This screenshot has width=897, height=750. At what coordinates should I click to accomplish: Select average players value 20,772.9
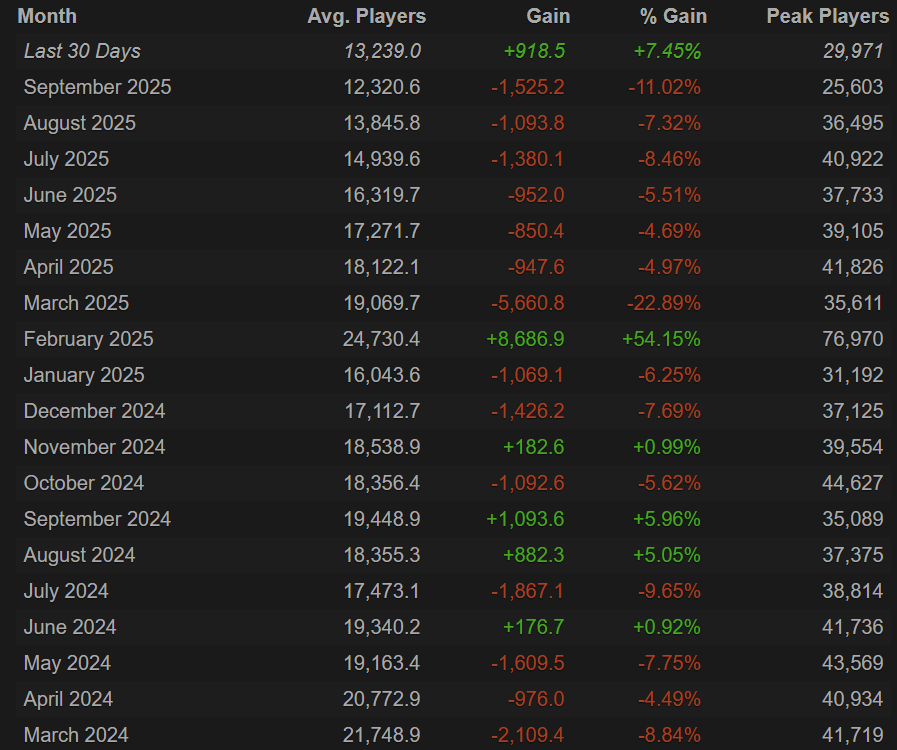coord(382,700)
